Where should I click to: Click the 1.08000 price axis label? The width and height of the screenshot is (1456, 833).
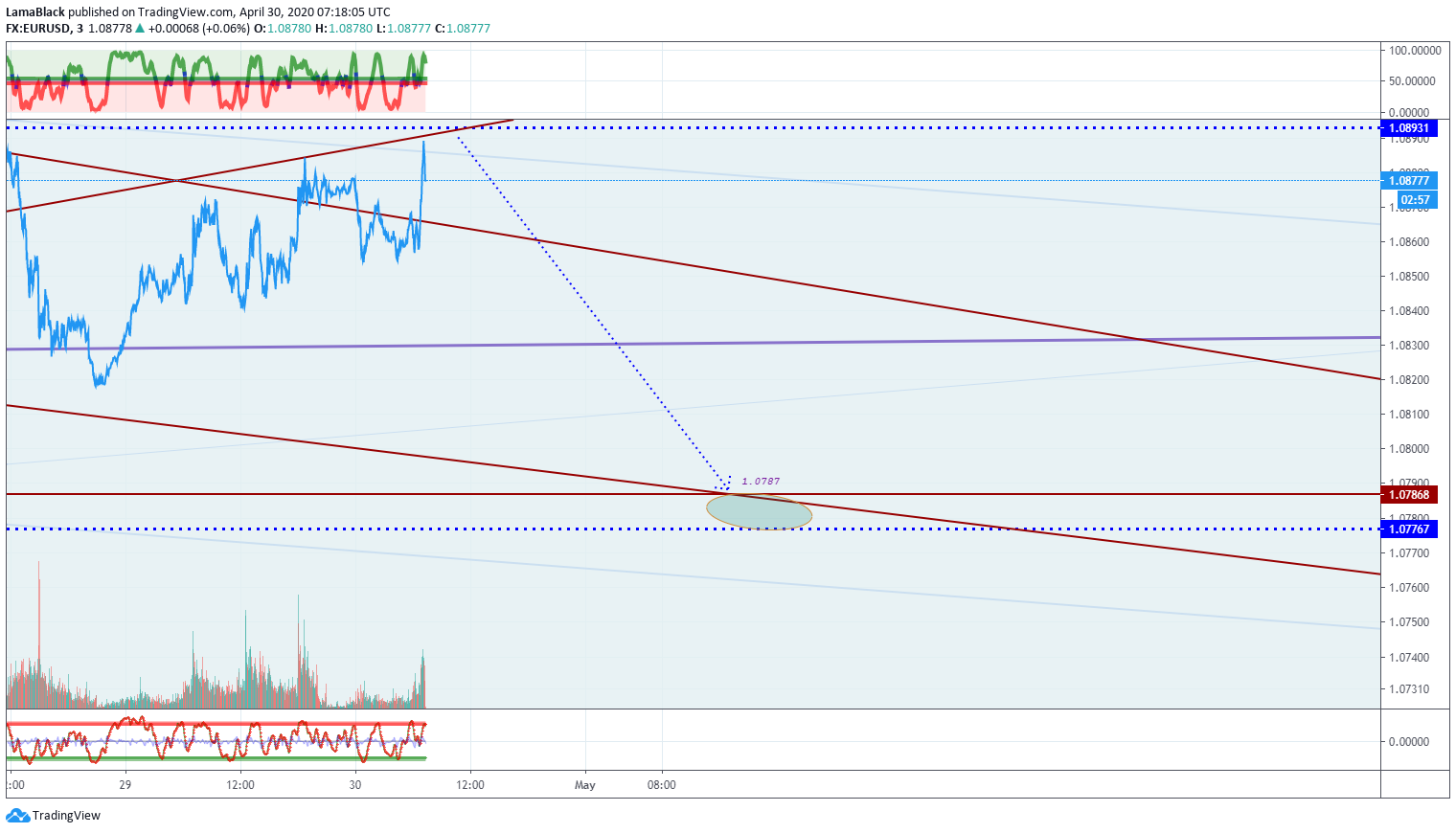click(x=1409, y=449)
